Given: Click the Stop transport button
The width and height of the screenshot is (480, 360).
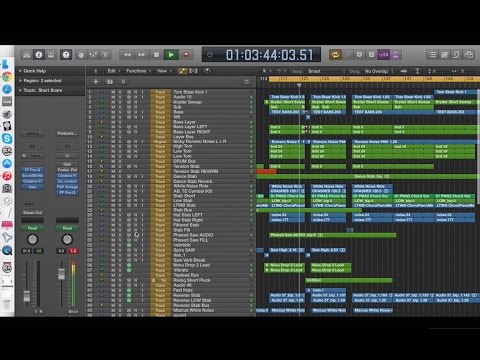Looking at the screenshot, I should point(156,55).
